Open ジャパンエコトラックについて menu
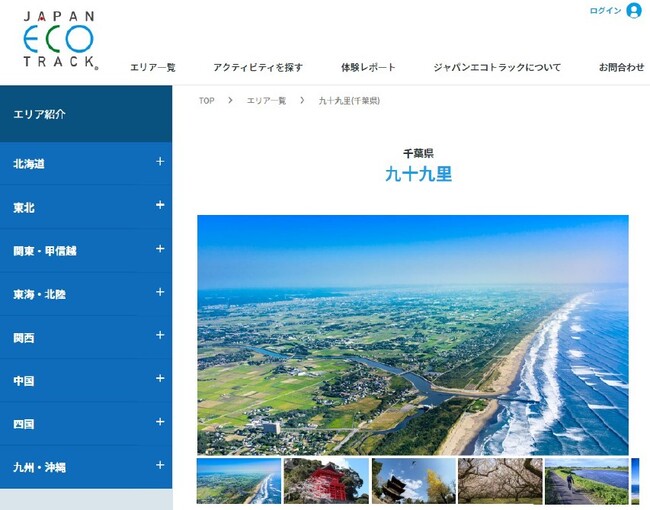 click(x=497, y=68)
